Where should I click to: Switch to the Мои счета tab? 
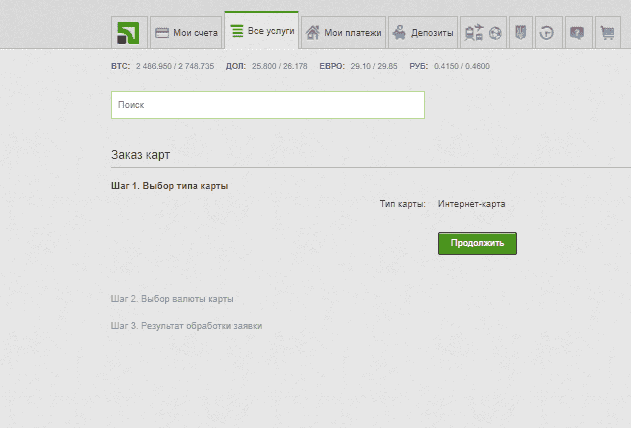(x=185, y=33)
